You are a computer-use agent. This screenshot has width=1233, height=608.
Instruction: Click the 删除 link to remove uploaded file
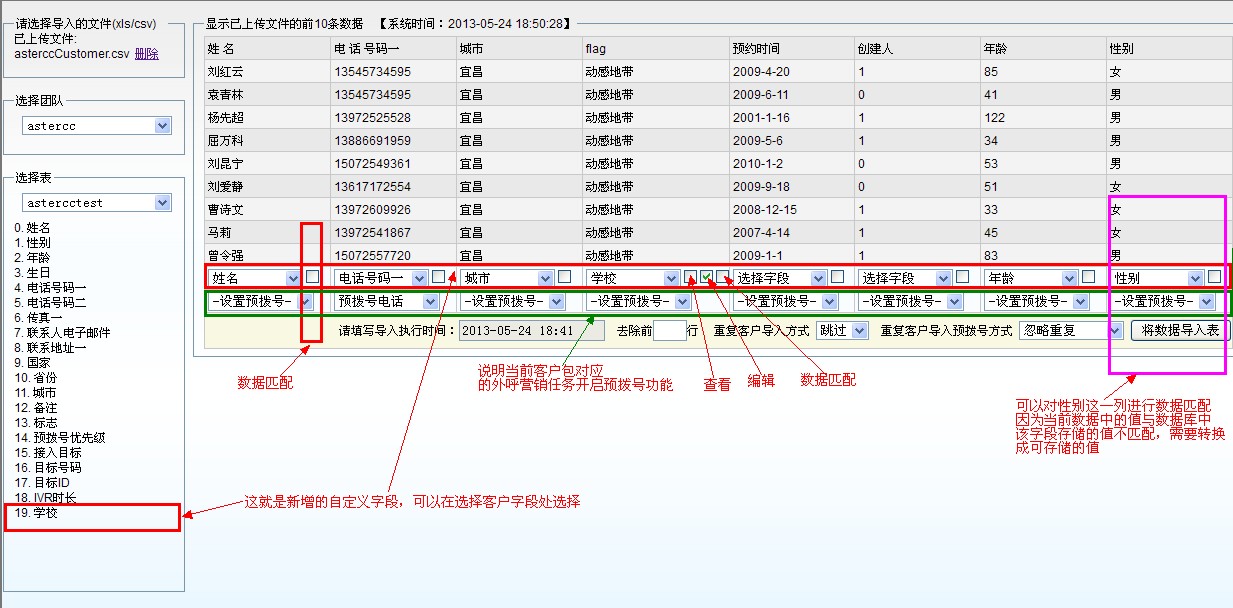tap(146, 54)
